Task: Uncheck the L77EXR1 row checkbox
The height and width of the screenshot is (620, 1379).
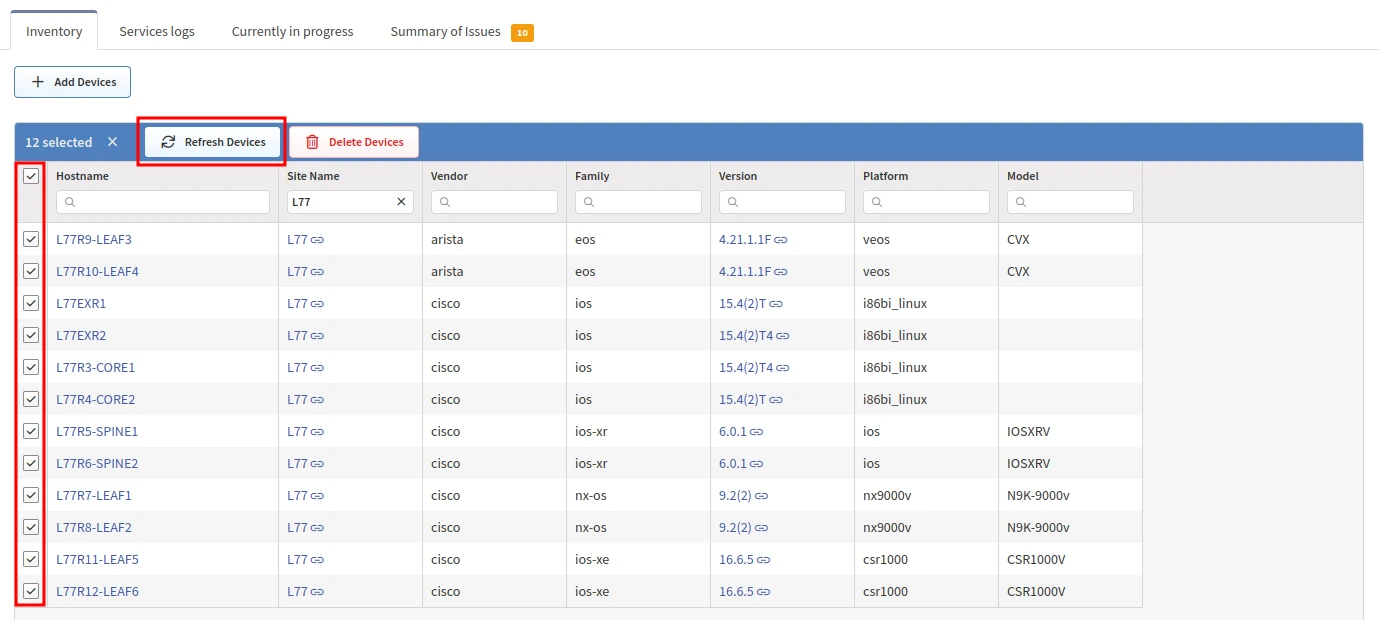Action: tap(31, 303)
